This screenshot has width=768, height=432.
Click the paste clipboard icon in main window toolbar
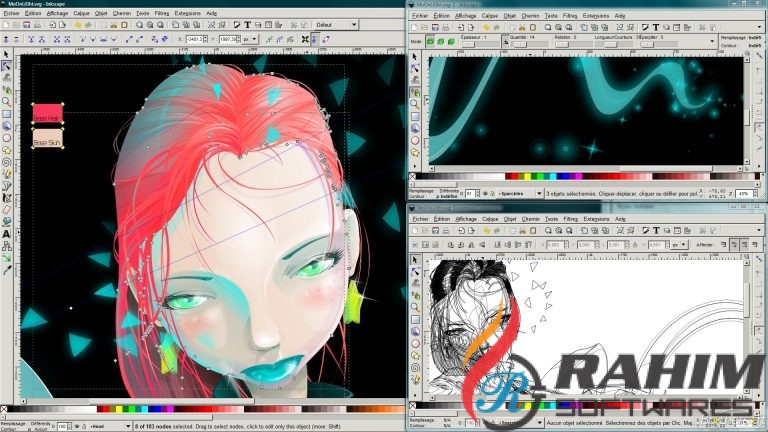[x=124, y=24]
